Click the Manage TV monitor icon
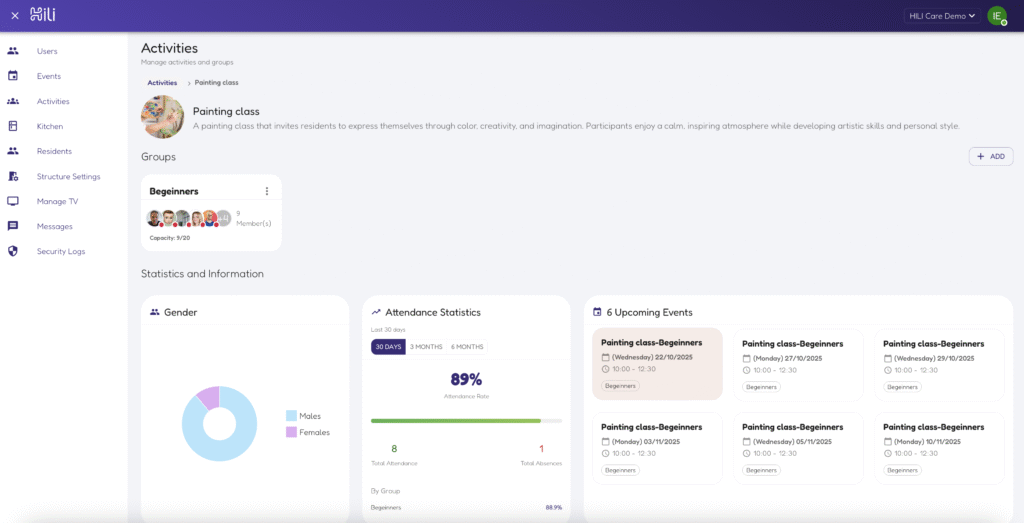The width and height of the screenshot is (1024, 523). click(13, 201)
